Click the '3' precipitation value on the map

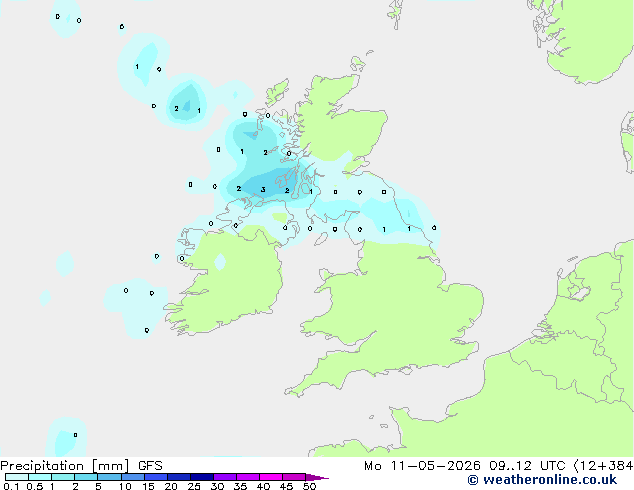pyautogui.click(x=263, y=190)
